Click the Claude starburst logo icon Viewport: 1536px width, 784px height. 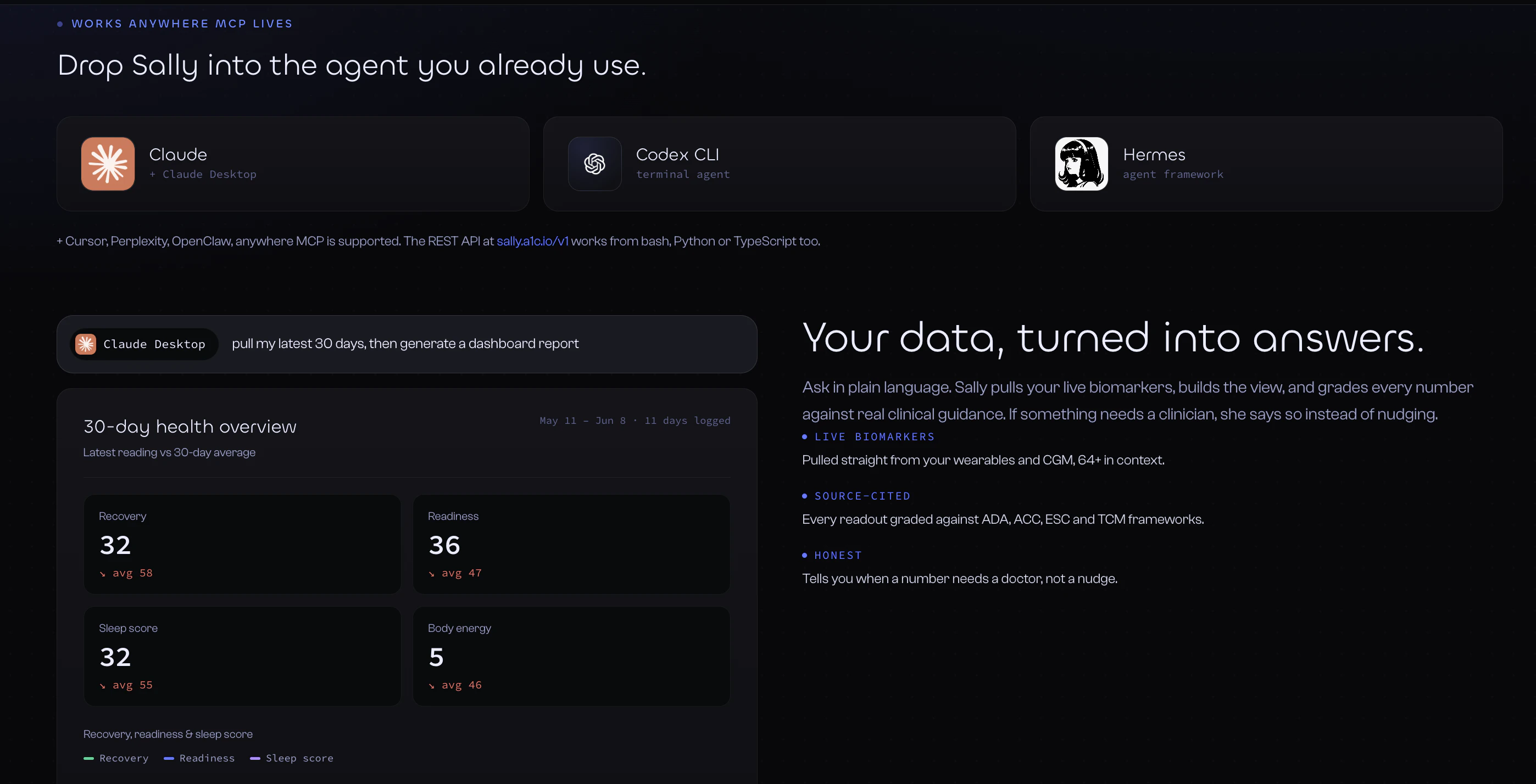[108, 164]
